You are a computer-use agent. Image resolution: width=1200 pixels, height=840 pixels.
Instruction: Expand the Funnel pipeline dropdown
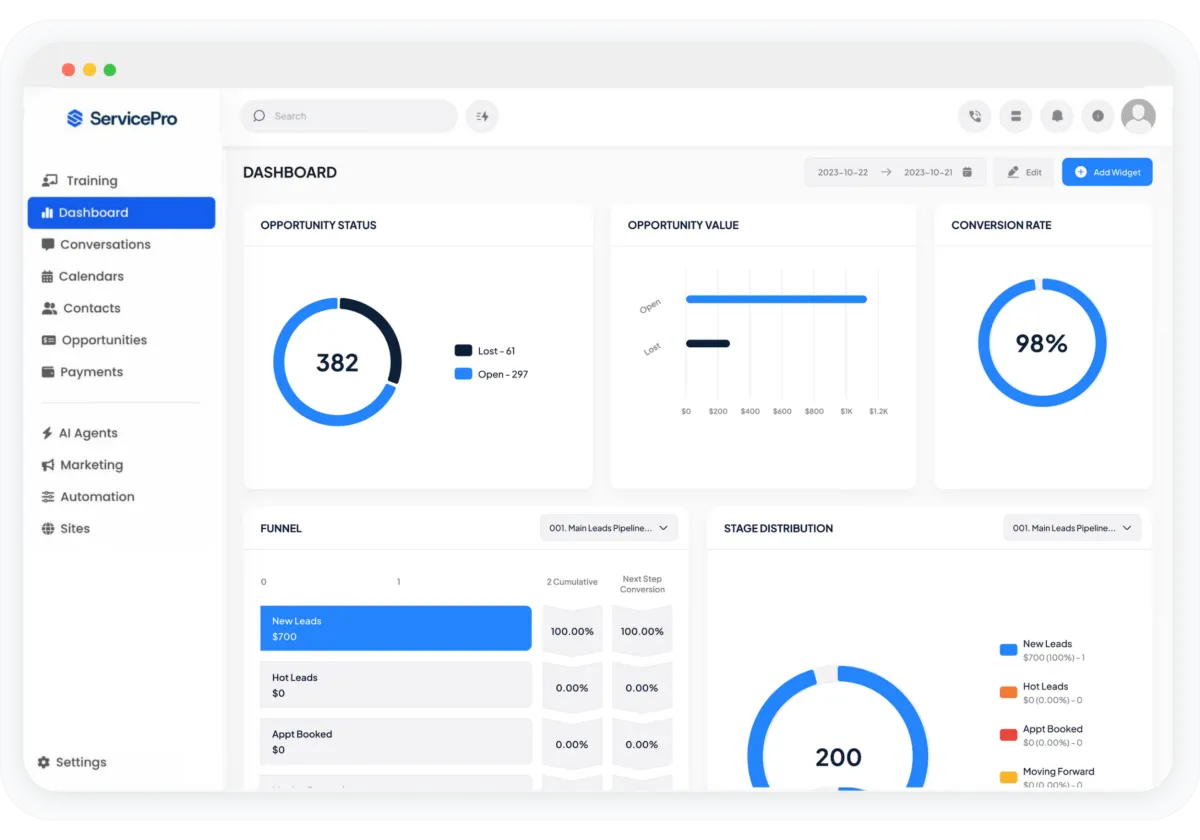pos(609,528)
